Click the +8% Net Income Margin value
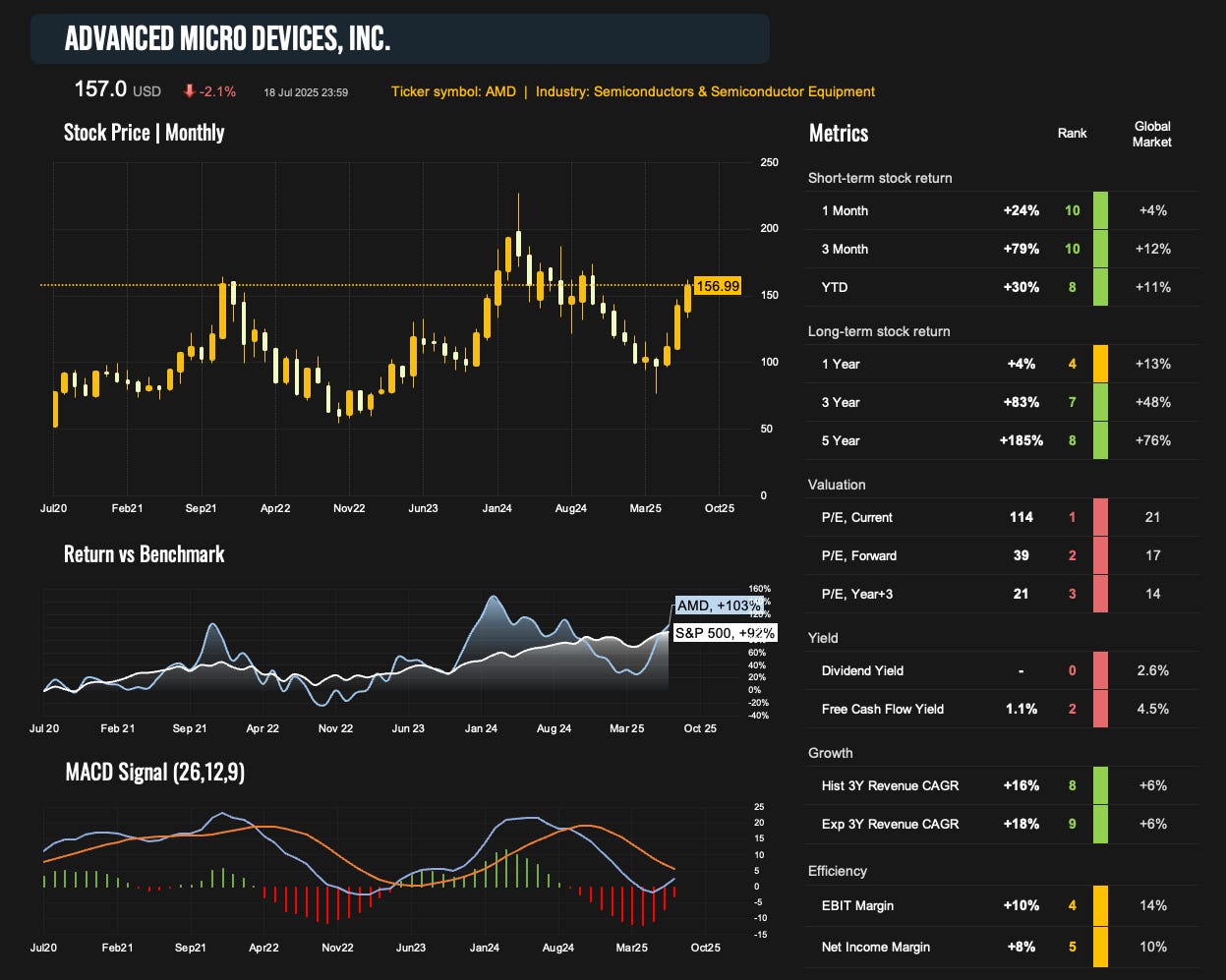 [x=1022, y=947]
